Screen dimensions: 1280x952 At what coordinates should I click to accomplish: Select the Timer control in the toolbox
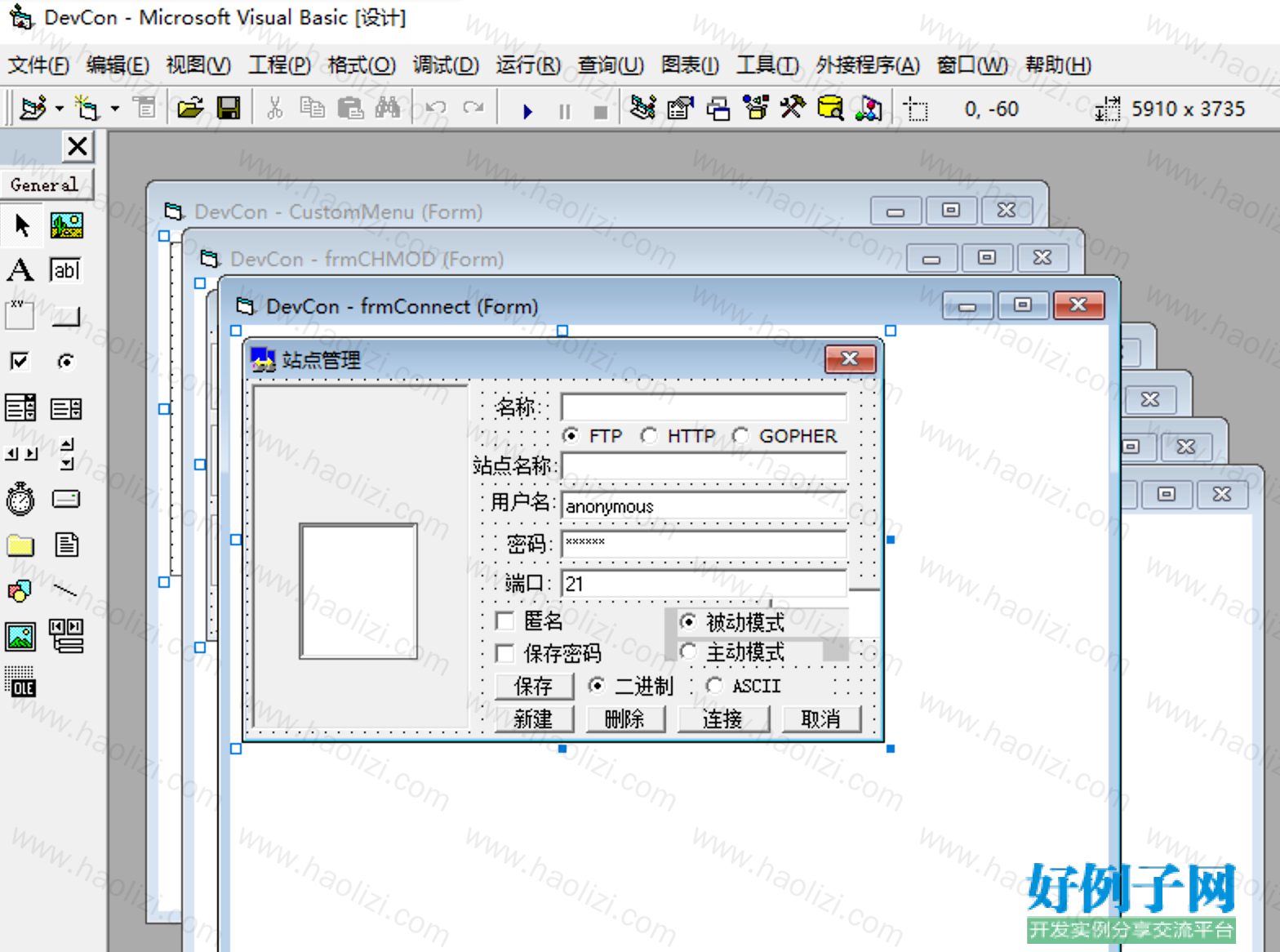click(20, 499)
